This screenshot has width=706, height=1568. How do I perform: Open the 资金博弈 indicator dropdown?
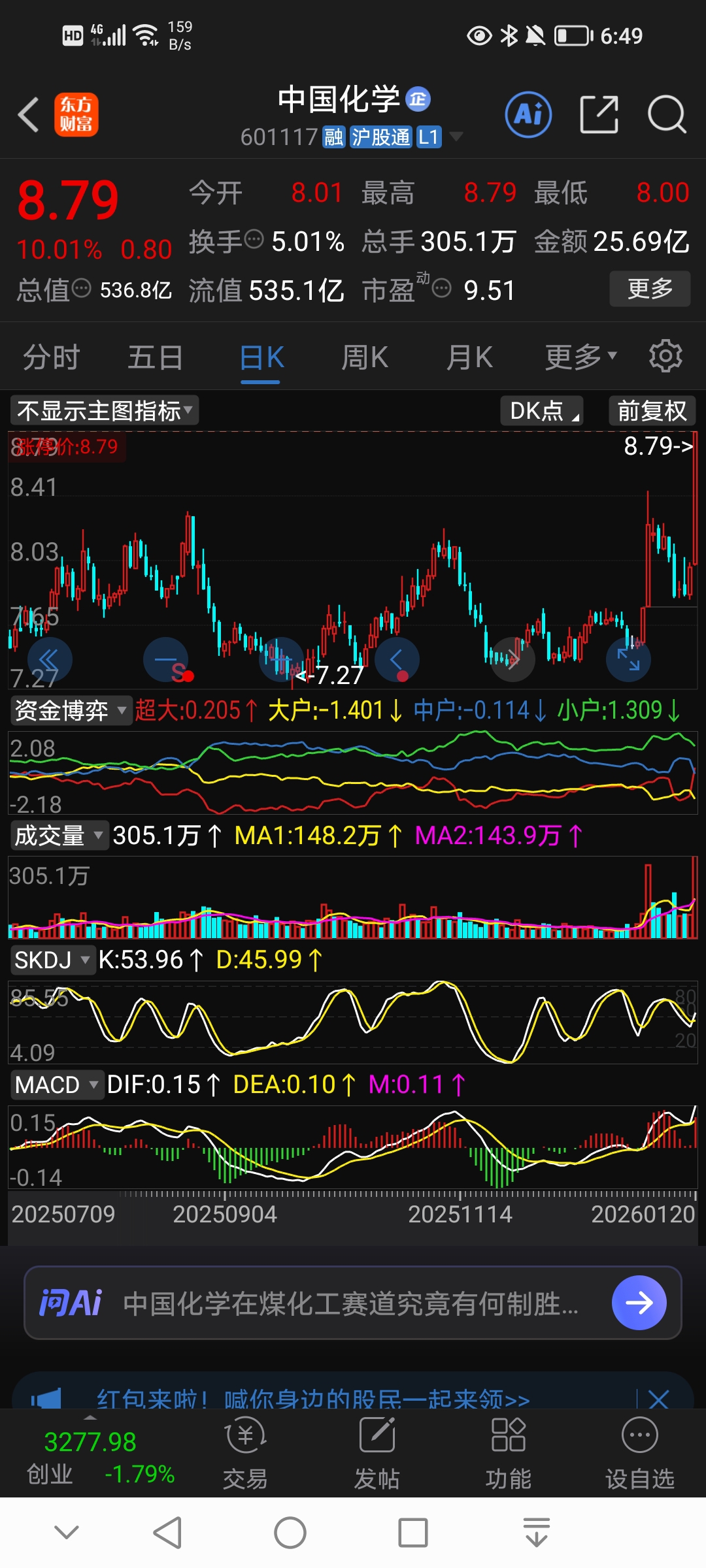[x=71, y=710]
